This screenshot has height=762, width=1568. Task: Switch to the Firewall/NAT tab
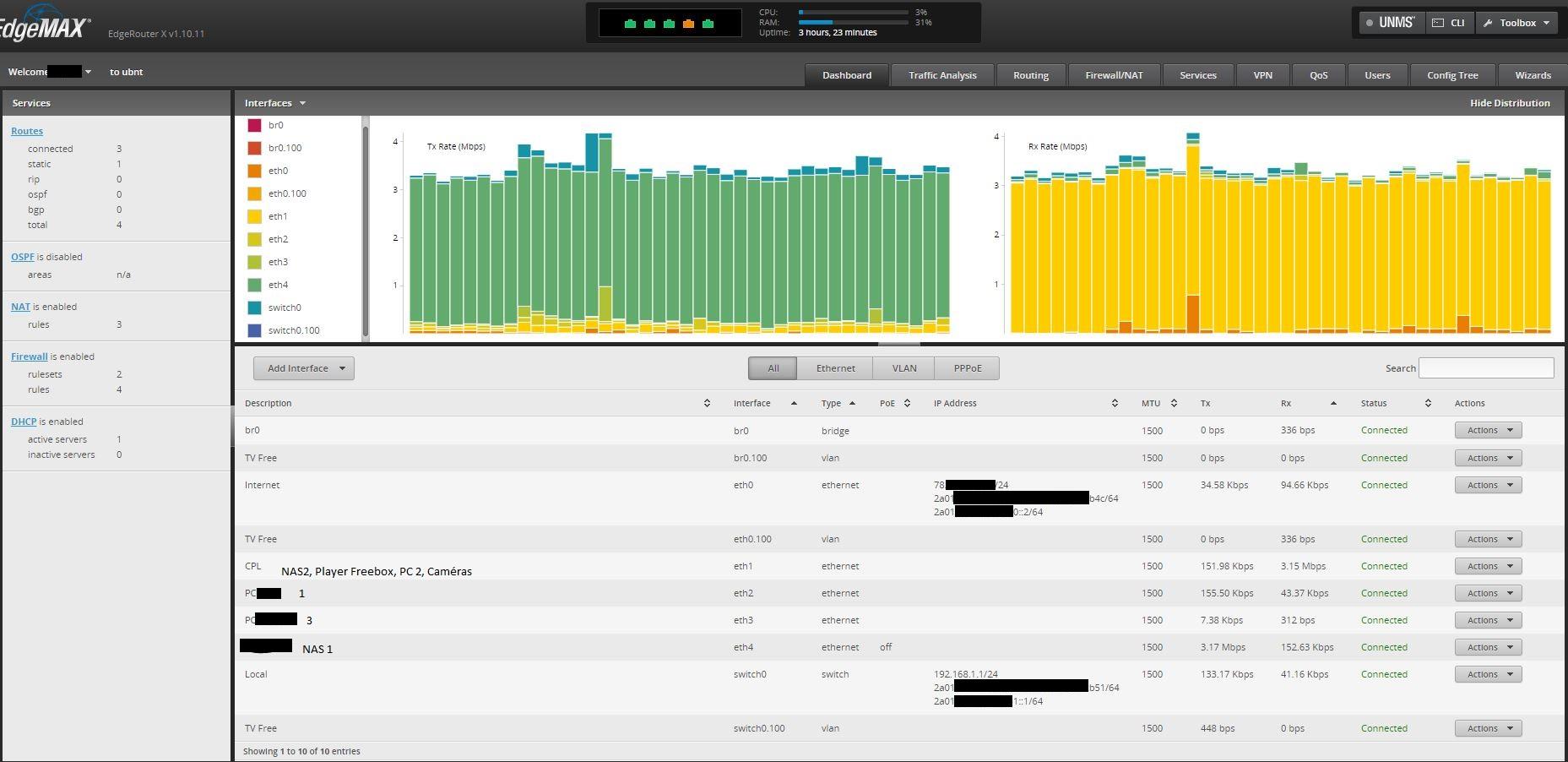(x=1114, y=75)
